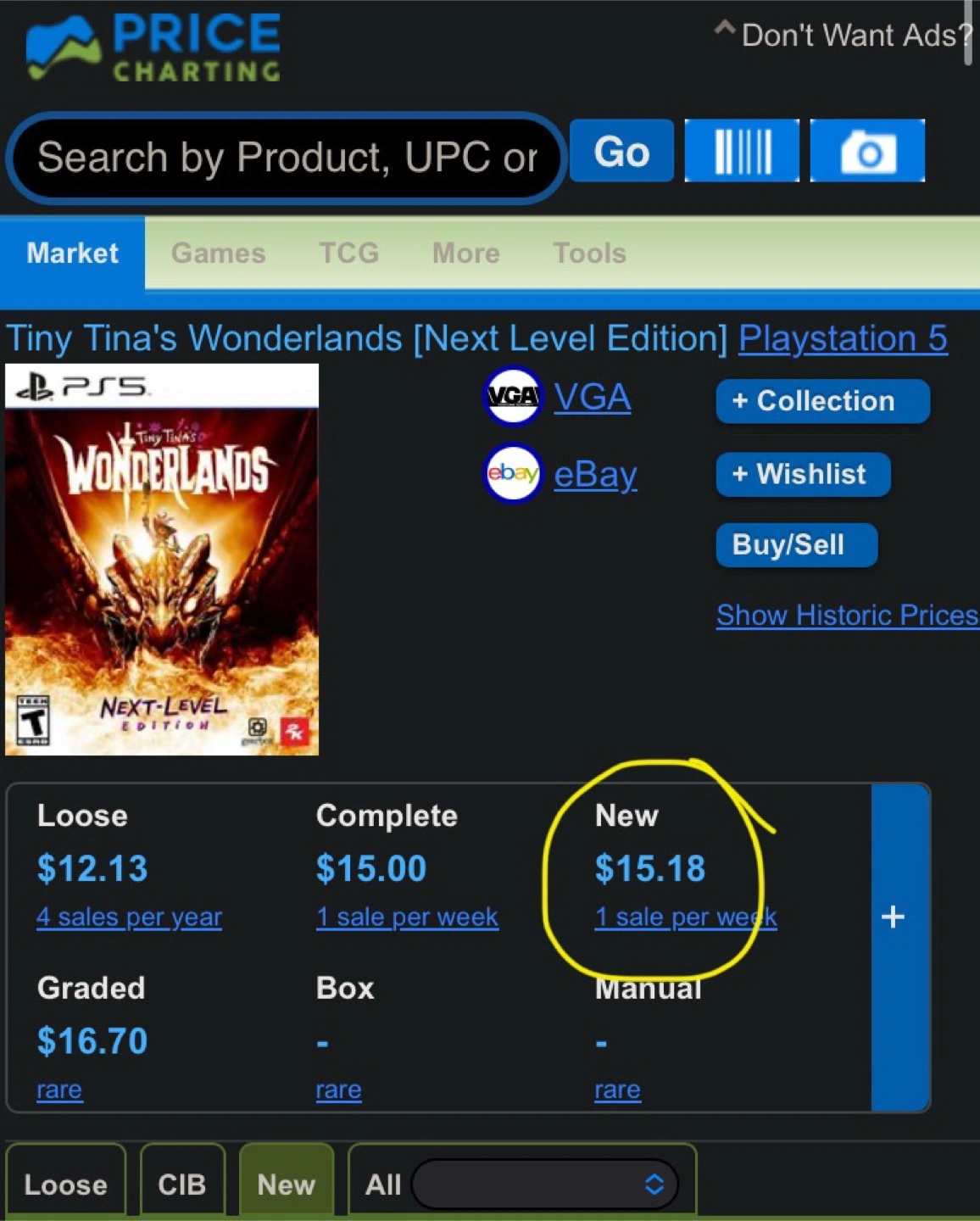
Task: Expand price table with plus icon
Action: point(893,917)
